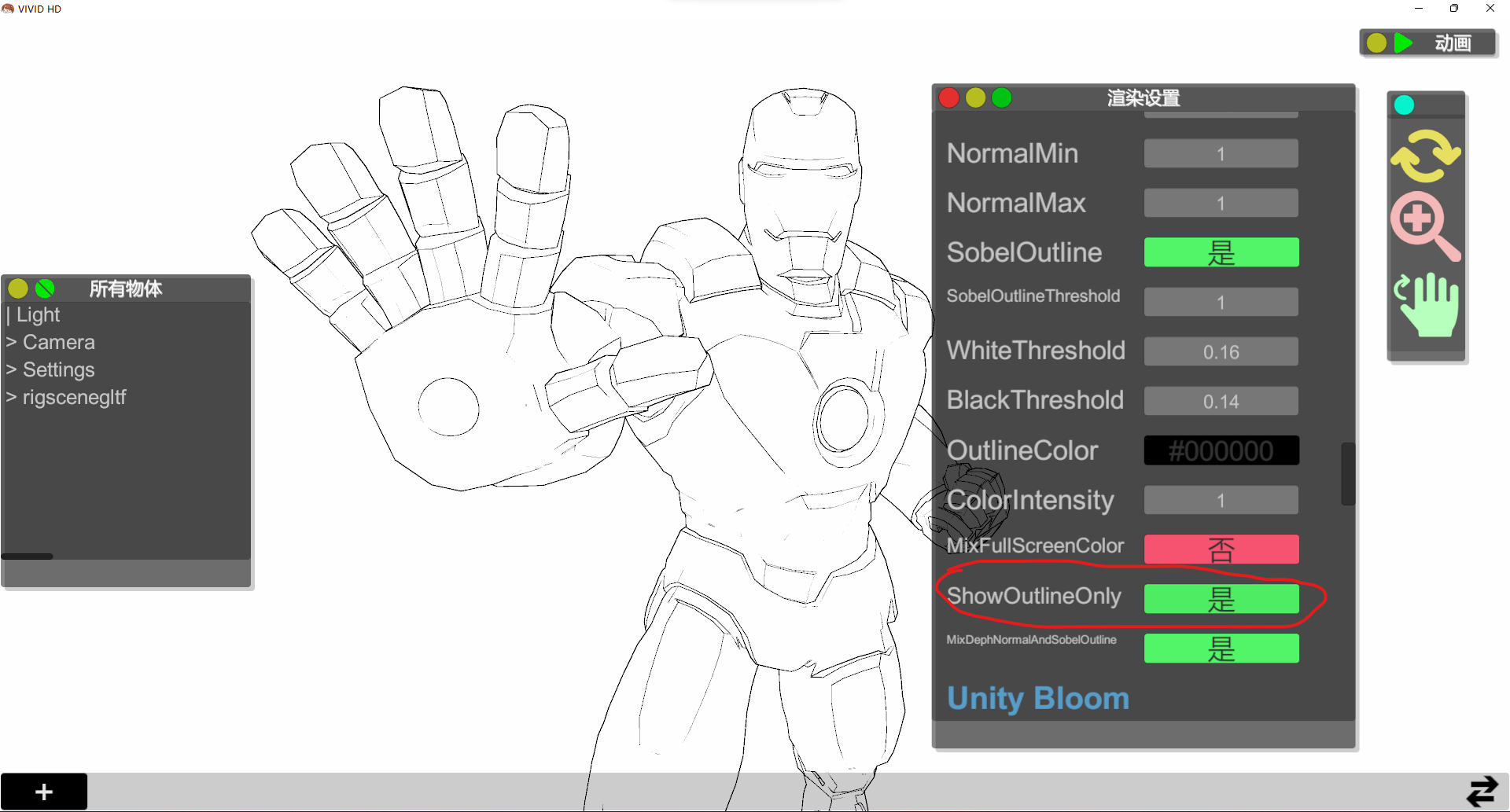Click the 所有物体 panel horizontal scrollbar
The height and width of the screenshot is (812, 1510).
click(x=28, y=557)
